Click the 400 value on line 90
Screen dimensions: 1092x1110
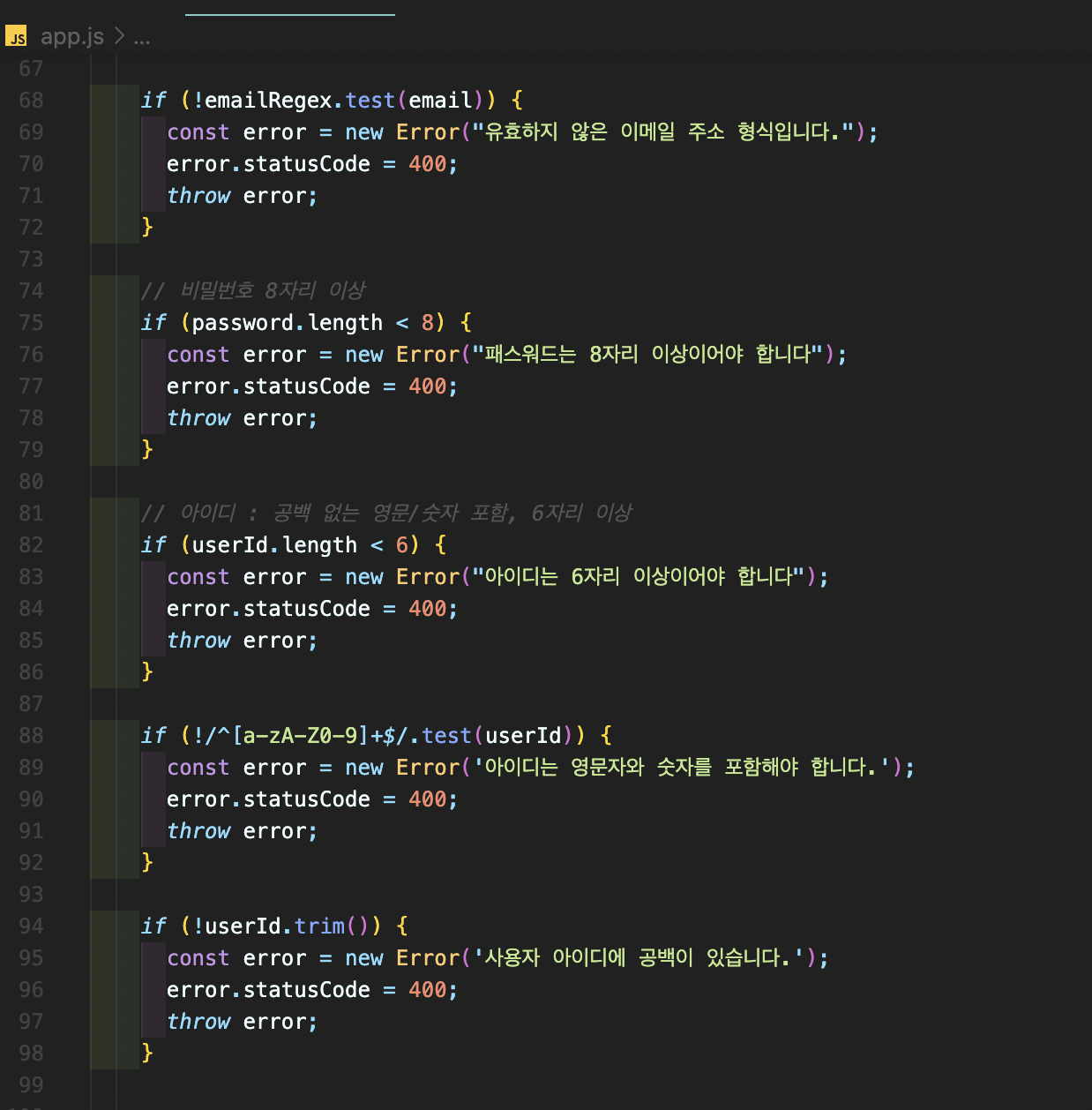(428, 799)
